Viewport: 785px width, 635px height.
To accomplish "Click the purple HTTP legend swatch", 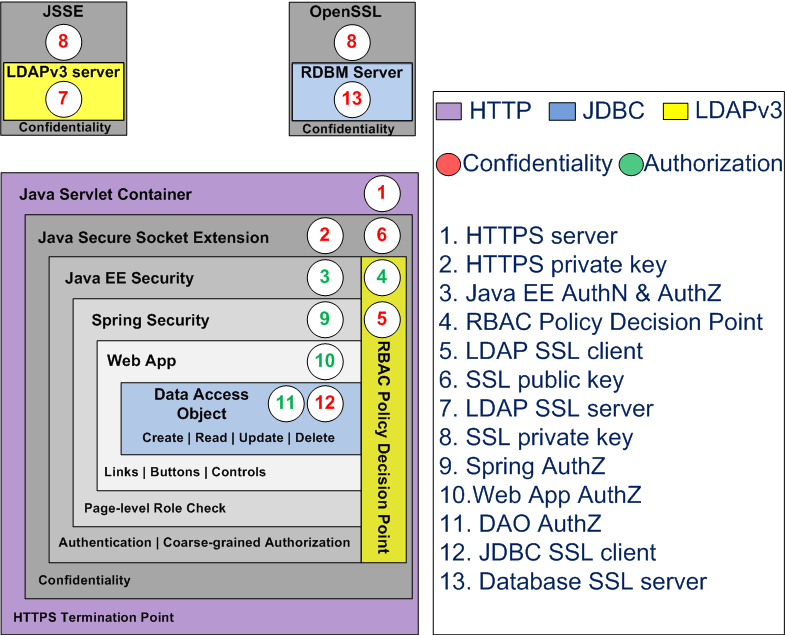I will 450,110.
